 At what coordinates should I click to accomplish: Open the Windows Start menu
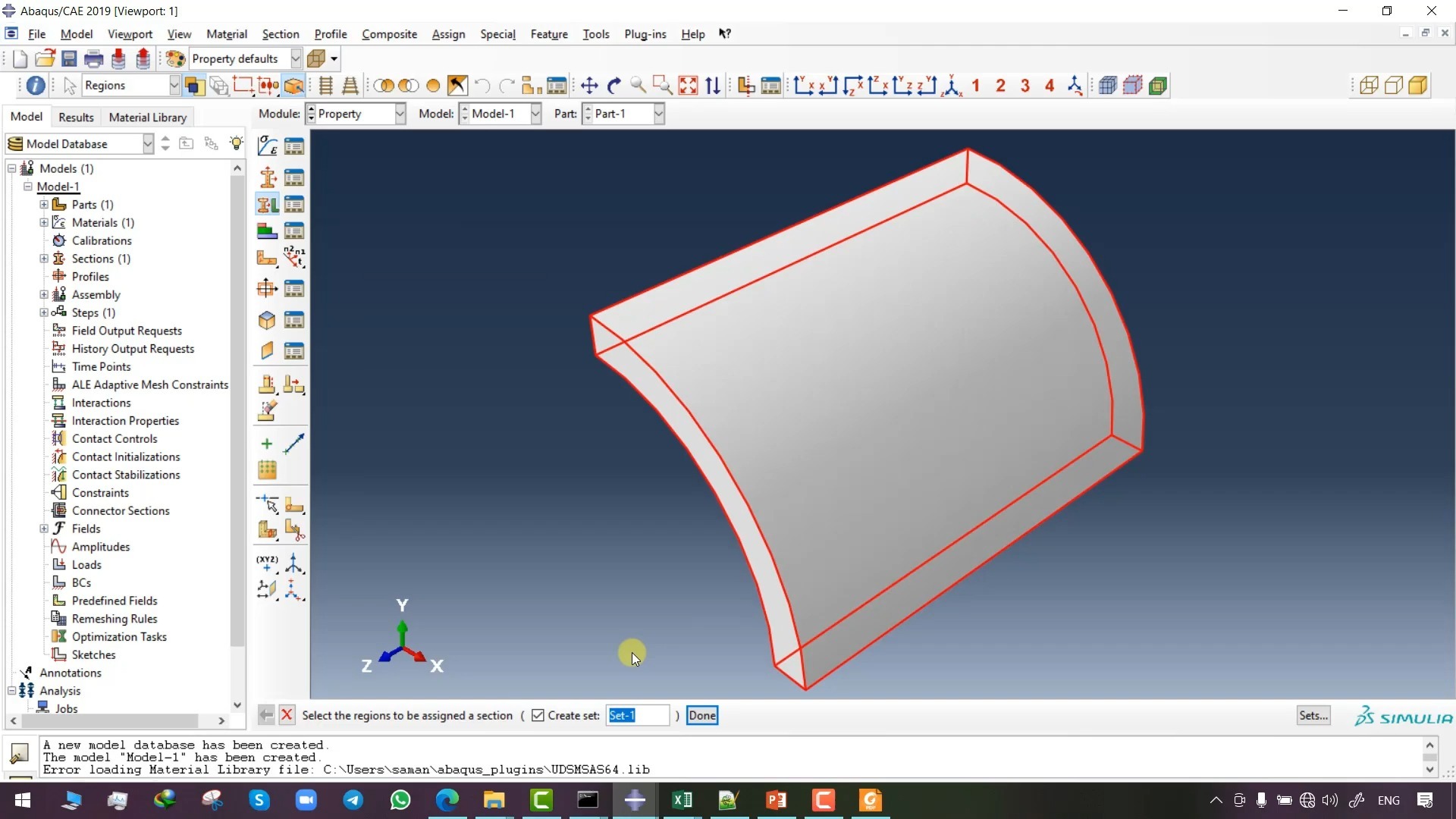coord(23,800)
